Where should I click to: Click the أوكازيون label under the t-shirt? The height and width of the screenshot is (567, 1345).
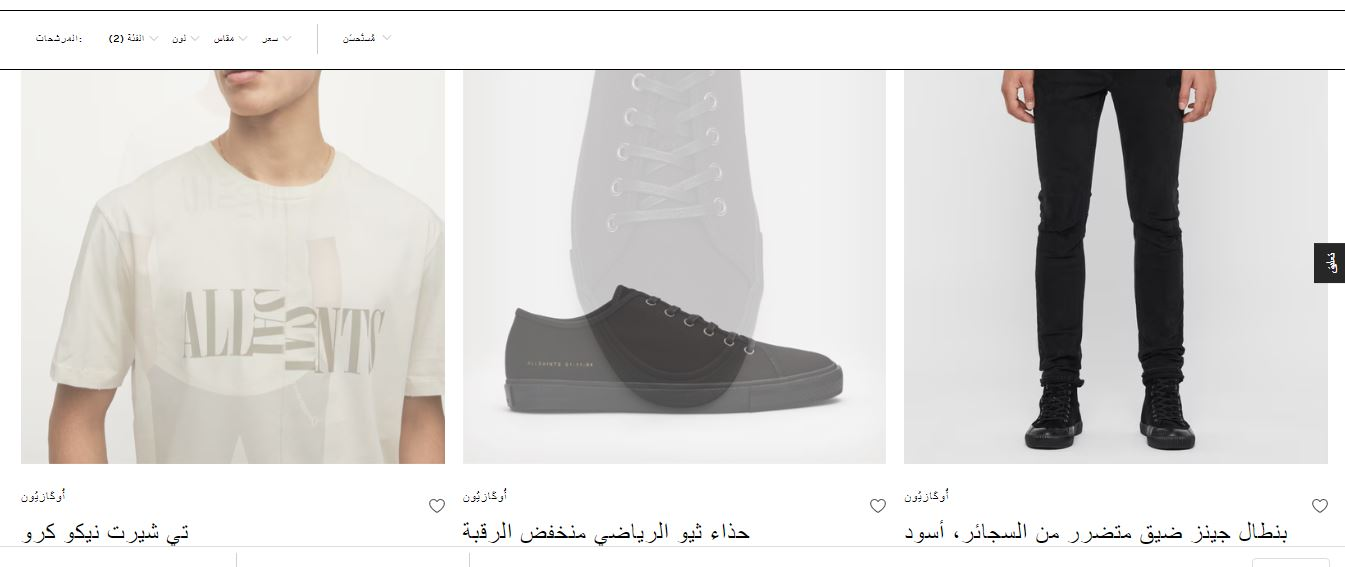tap(43, 496)
